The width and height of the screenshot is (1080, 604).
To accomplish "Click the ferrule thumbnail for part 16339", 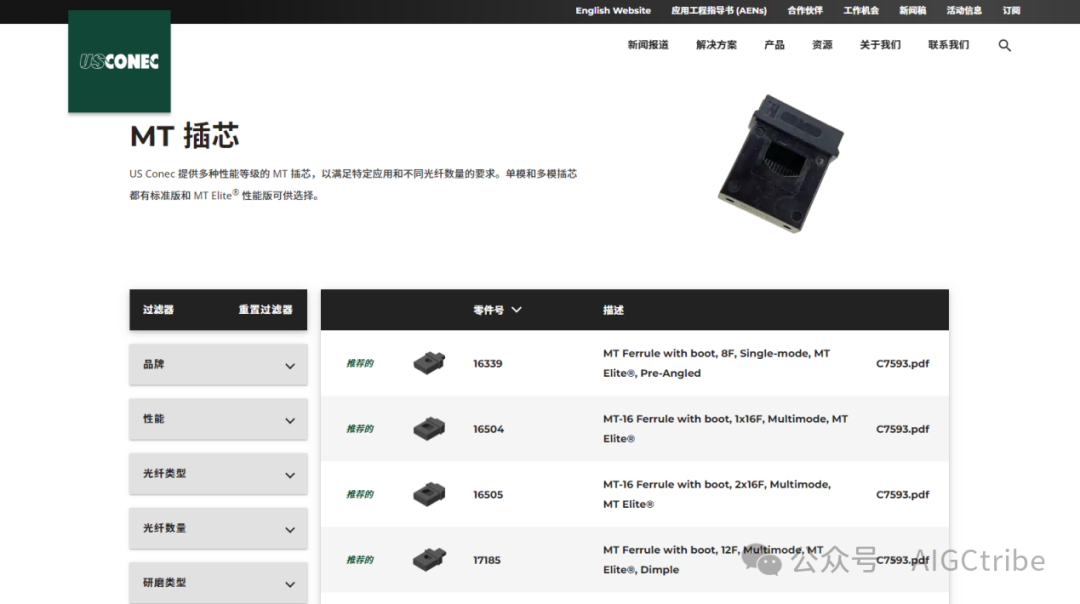I will tap(429, 362).
